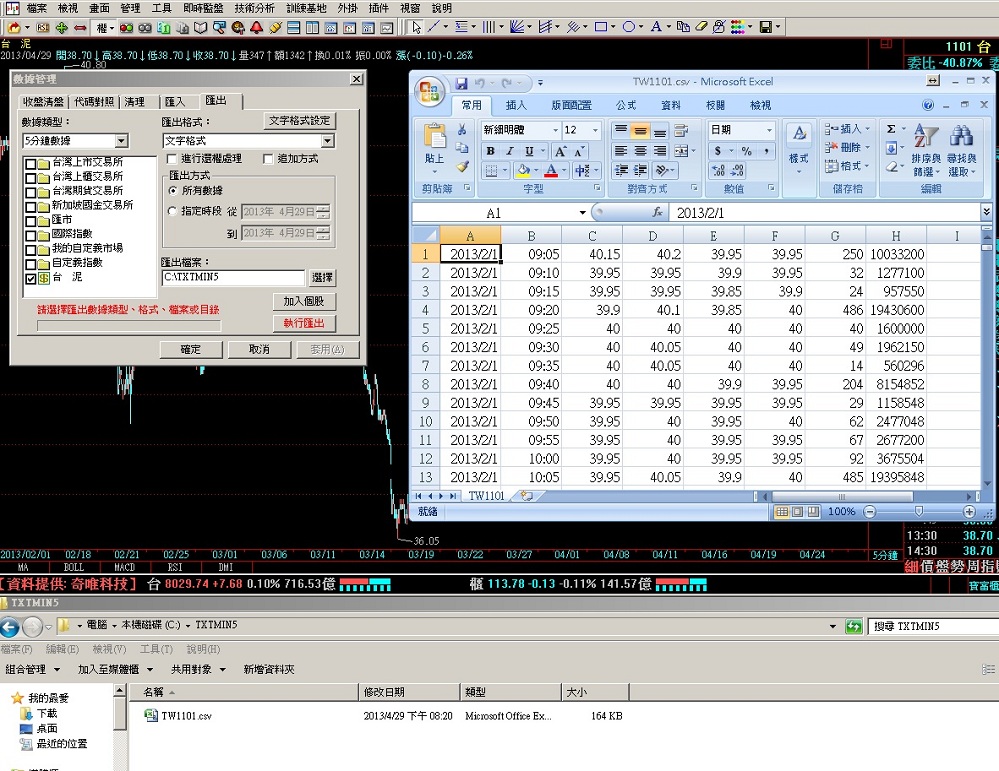
Task: Click the magnifier search toolbar icon
Action: point(220,27)
